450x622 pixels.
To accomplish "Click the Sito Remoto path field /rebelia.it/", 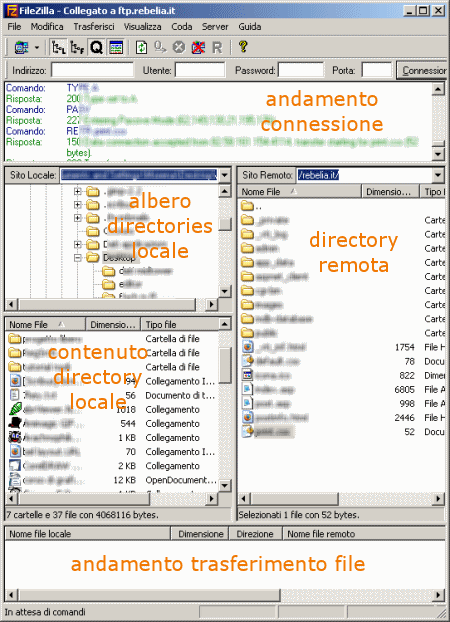I will point(365,175).
